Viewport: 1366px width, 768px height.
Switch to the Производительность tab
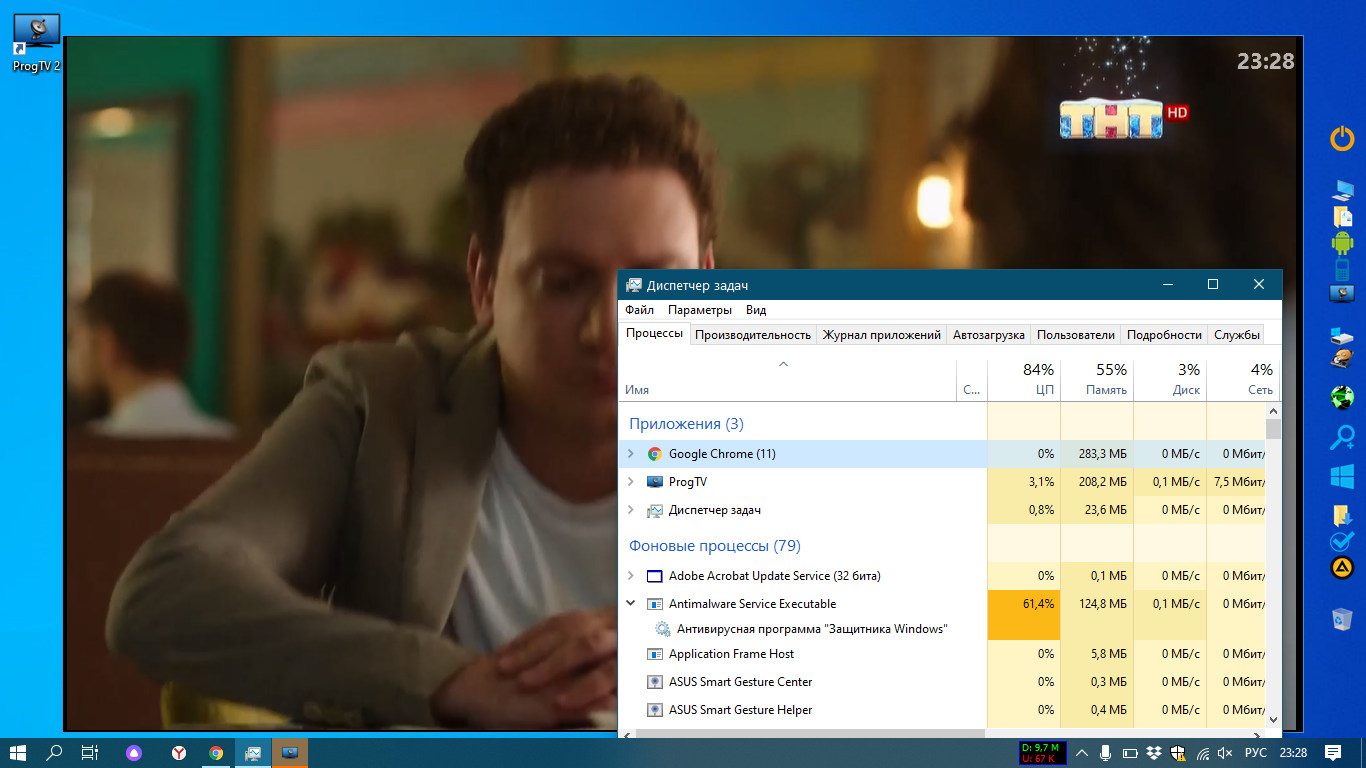(752, 335)
